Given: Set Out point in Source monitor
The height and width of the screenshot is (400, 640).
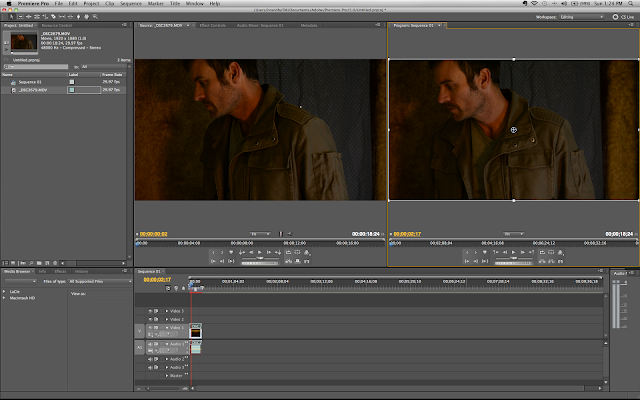Looking at the screenshot, I should pos(222,252).
